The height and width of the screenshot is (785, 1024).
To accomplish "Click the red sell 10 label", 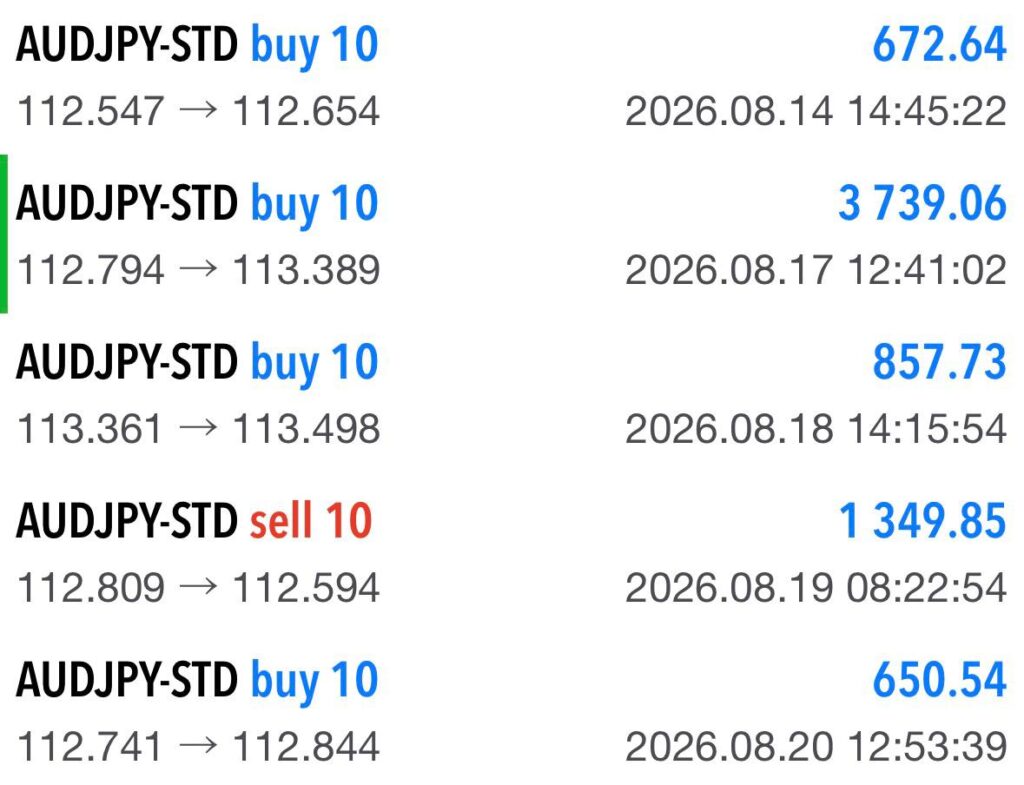I will 311,521.
